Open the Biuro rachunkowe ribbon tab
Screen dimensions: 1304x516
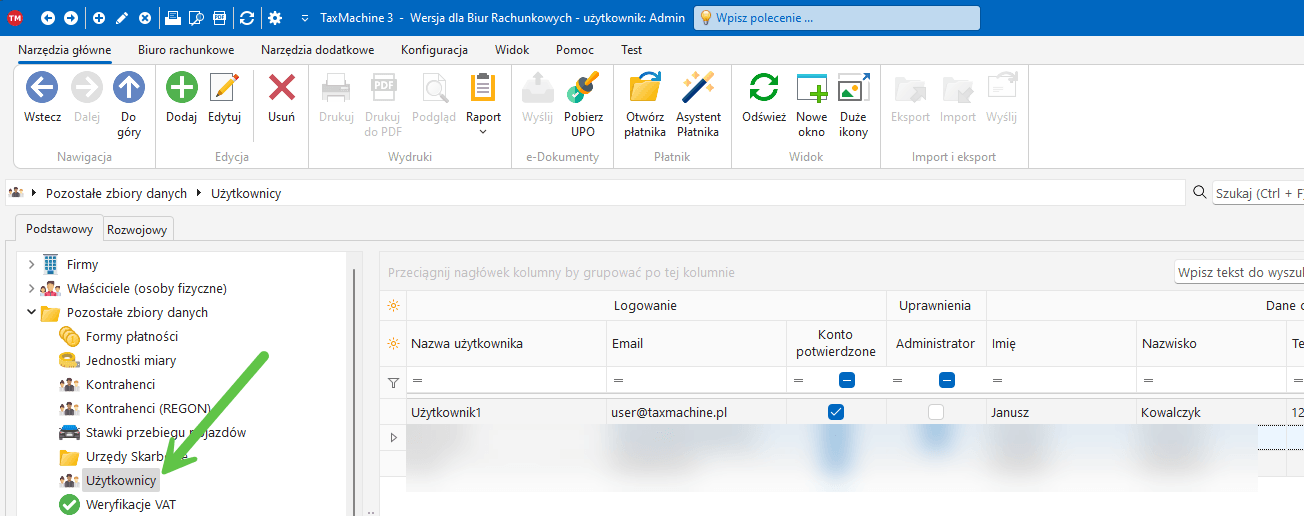coord(186,50)
